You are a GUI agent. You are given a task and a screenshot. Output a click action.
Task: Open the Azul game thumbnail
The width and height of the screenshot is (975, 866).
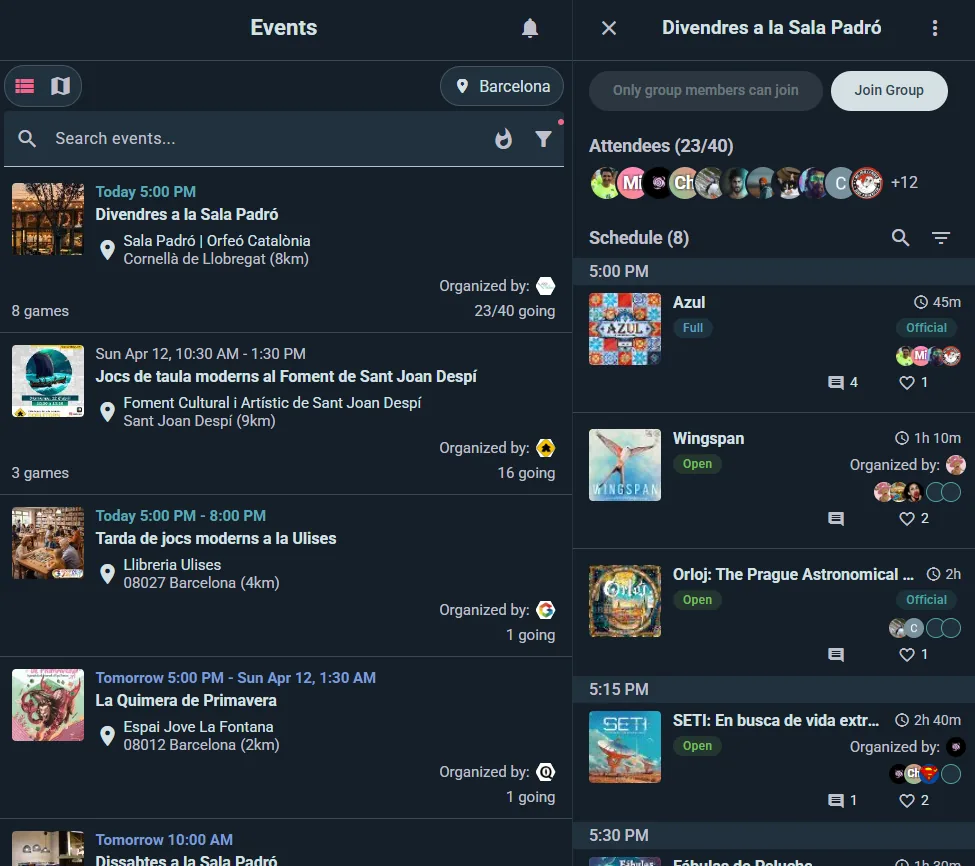tap(625, 329)
